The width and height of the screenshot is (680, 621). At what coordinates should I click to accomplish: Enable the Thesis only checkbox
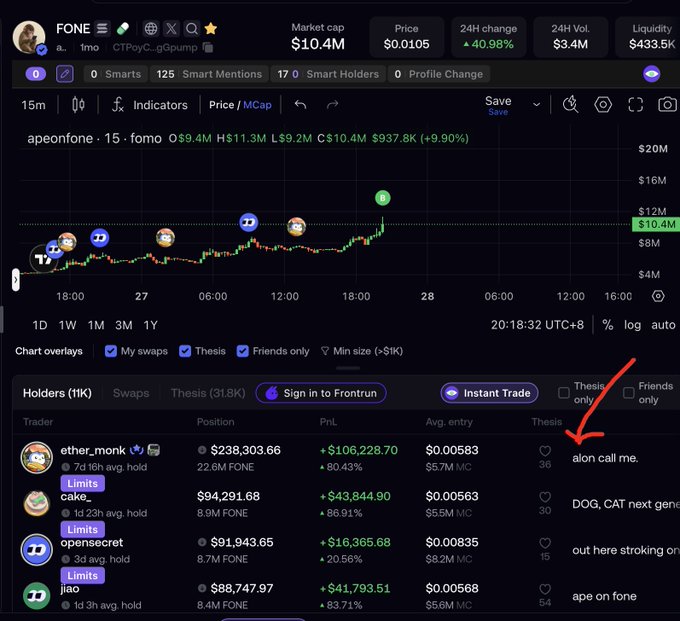(564, 393)
